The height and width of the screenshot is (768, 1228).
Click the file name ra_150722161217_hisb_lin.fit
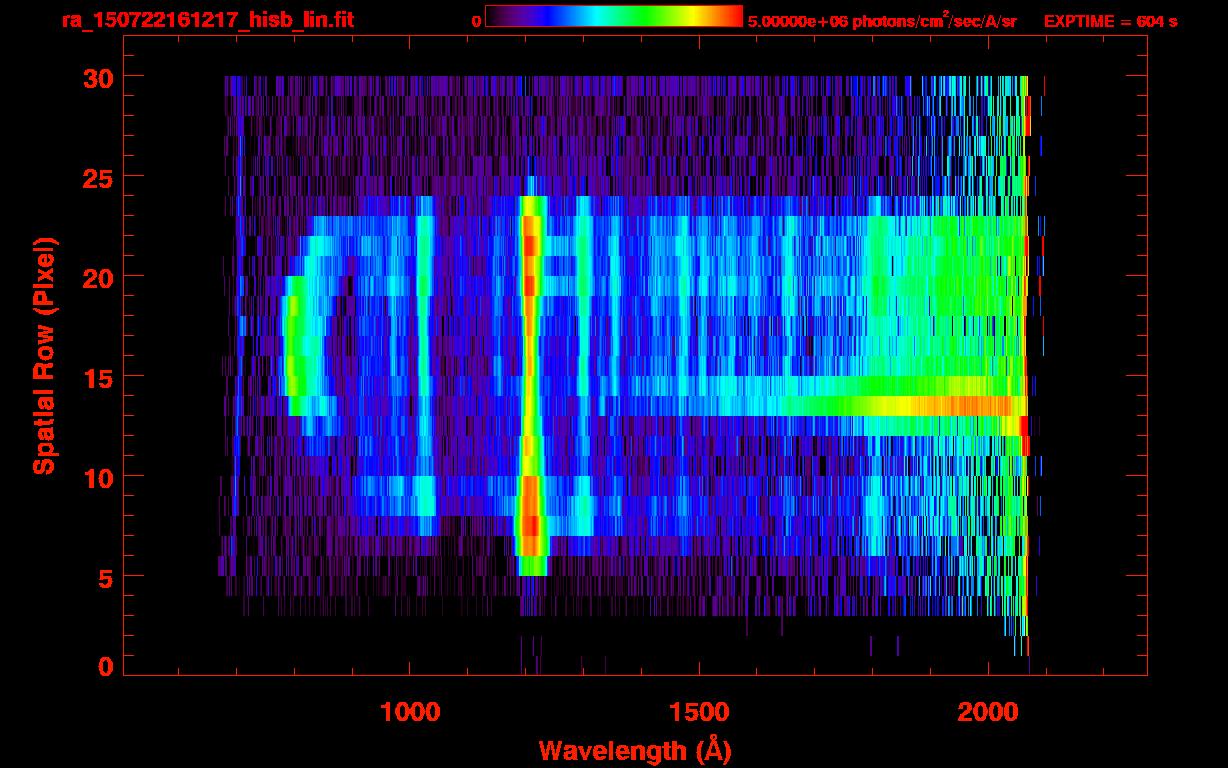[x=207, y=20]
